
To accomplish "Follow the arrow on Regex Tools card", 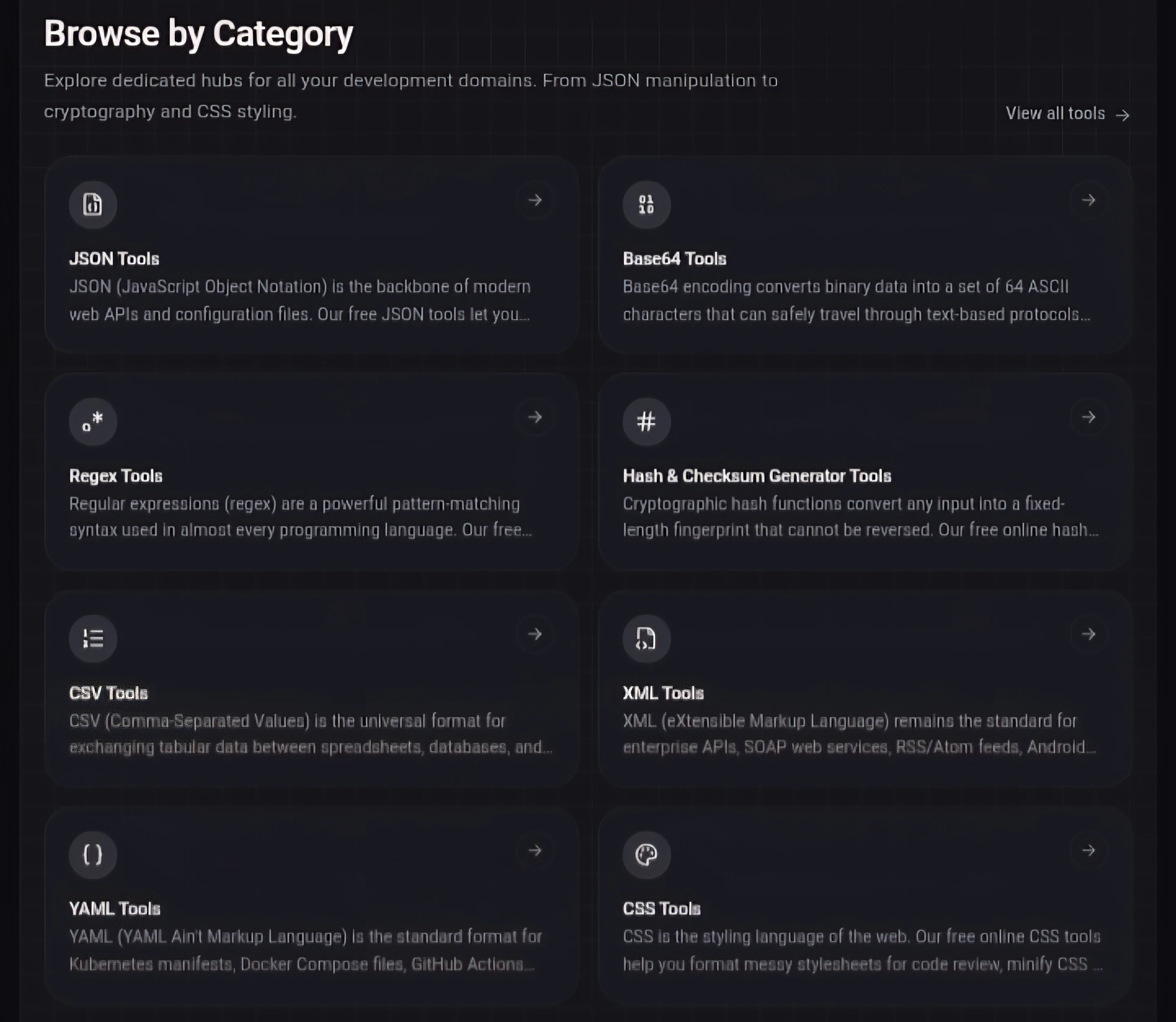I will (535, 418).
